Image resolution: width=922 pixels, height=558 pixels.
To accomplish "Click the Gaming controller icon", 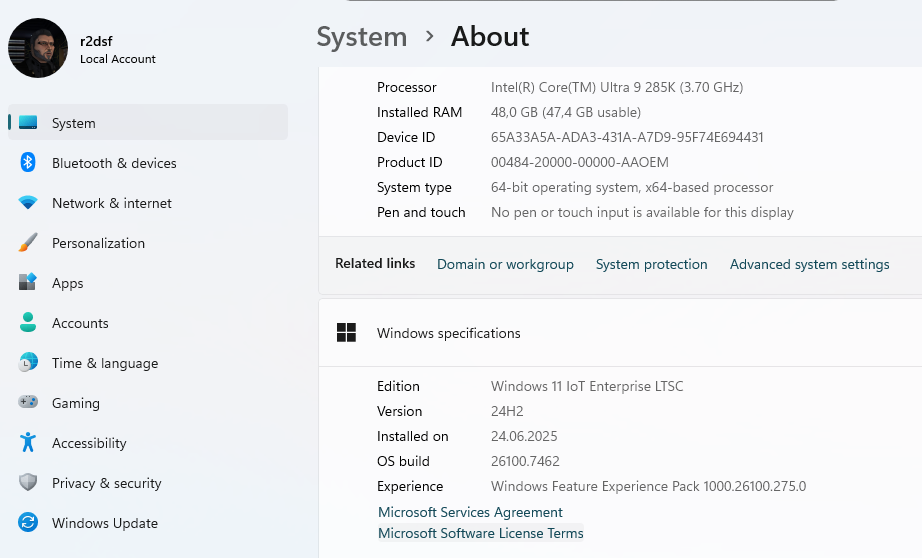I will click(x=28, y=403).
